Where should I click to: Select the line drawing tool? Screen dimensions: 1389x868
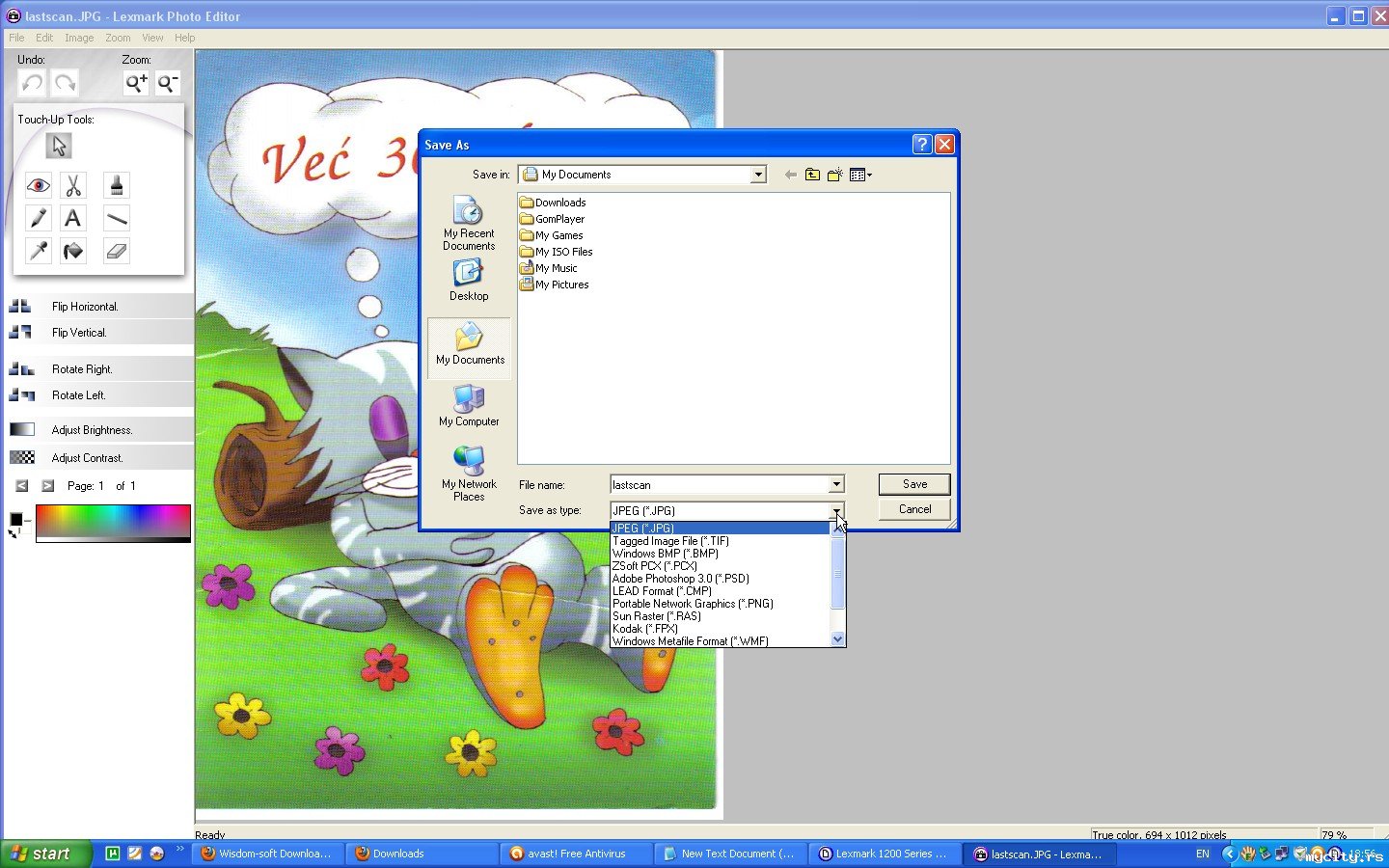click(x=117, y=218)
